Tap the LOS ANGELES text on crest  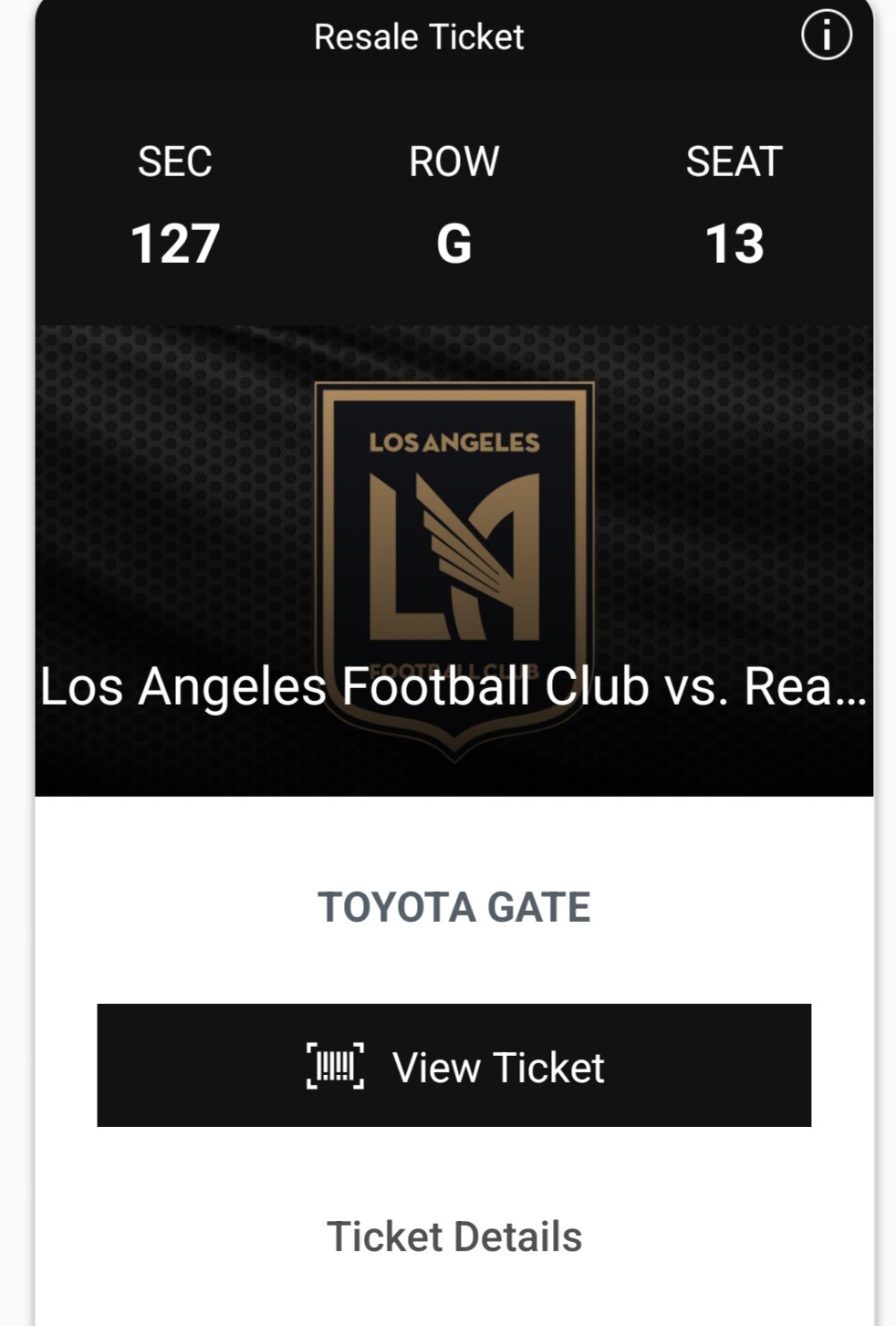tap(453, 443)
